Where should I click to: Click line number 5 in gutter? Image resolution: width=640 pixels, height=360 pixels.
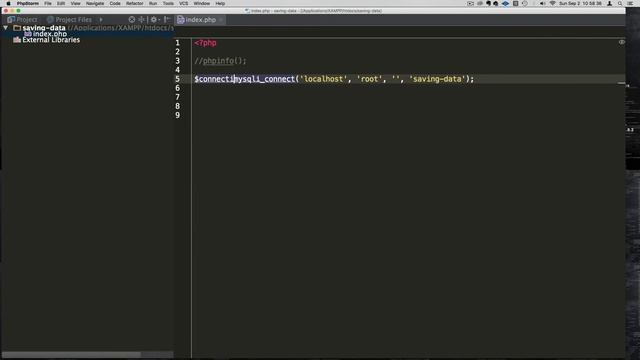[178, 79]
